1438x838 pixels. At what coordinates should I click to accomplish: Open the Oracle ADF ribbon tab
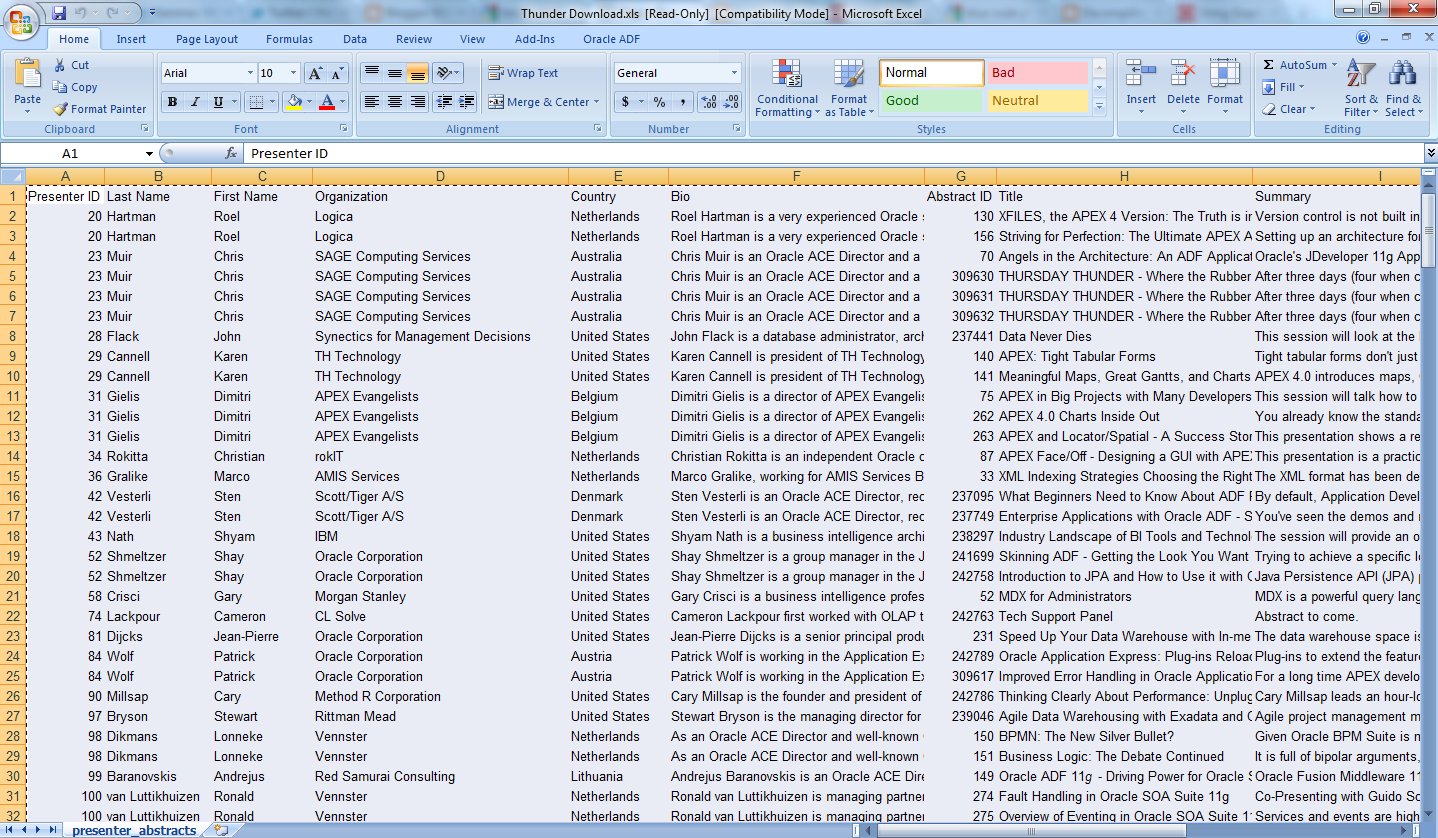[612, 39]
